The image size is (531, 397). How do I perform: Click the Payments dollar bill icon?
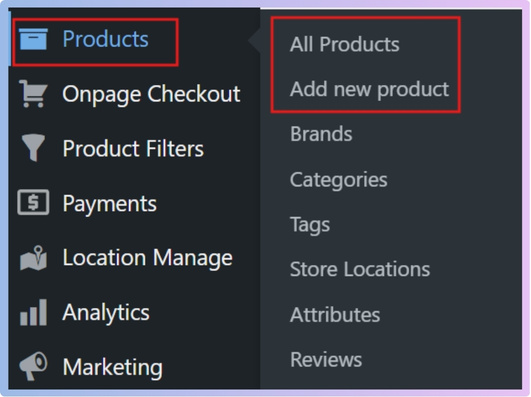(33, 202)
